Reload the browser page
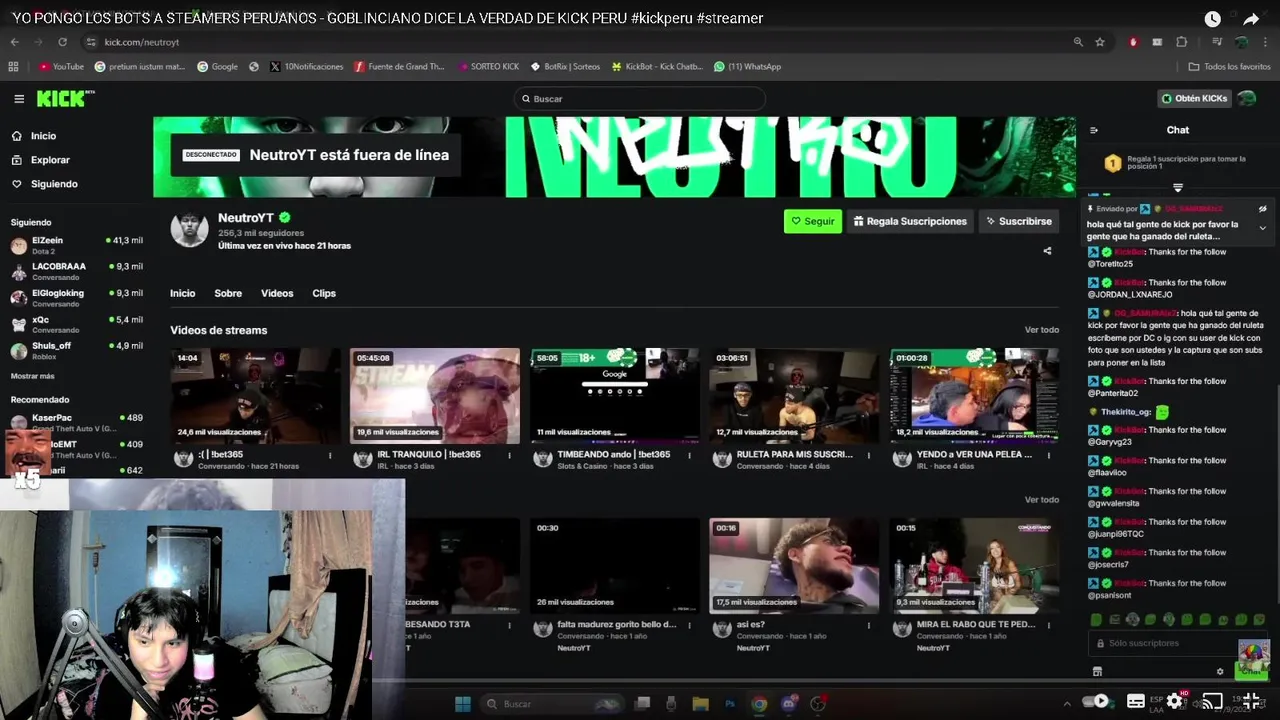This screenshot has width=1280, height=720. [62, 42]
